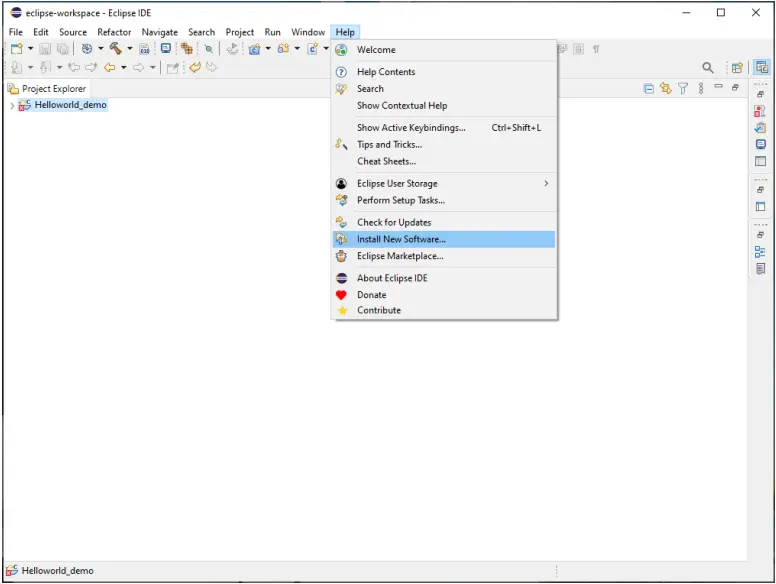Select the Project Explorer tab
Screen dimensions: 776x584
point(47,89)
